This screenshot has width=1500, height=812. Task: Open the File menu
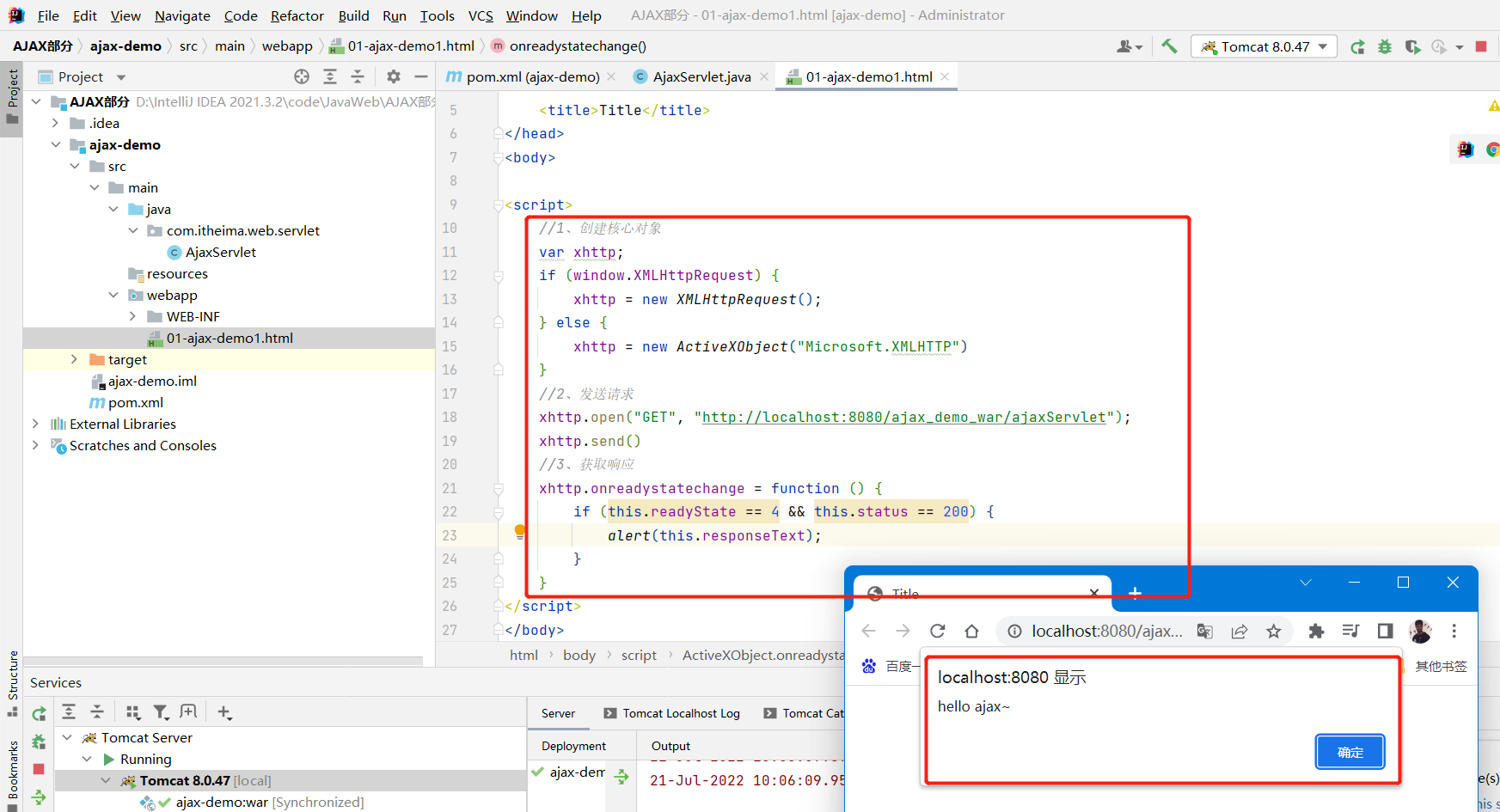(48, 15)
